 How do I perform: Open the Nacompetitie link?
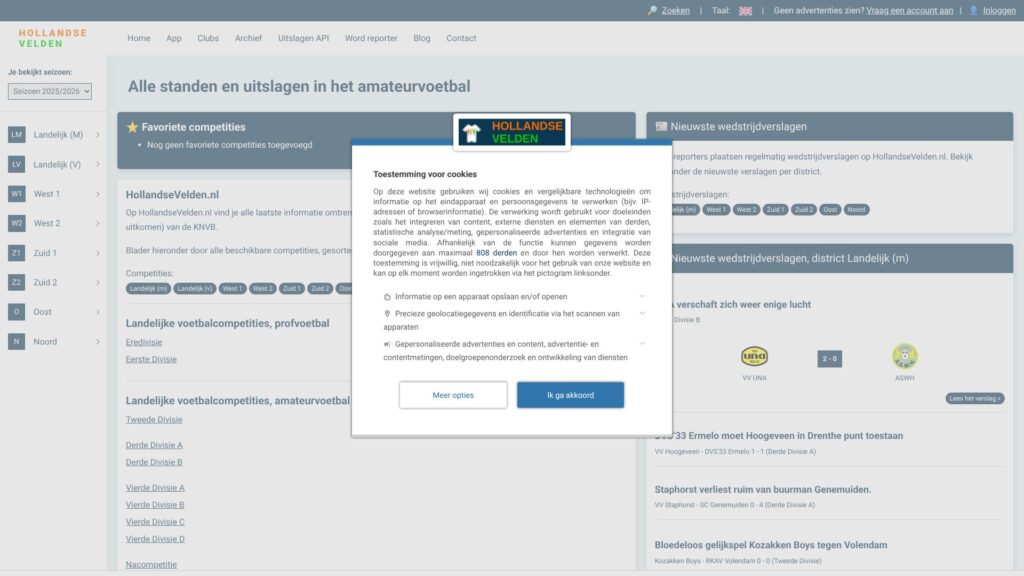click(x=151, y=564)
